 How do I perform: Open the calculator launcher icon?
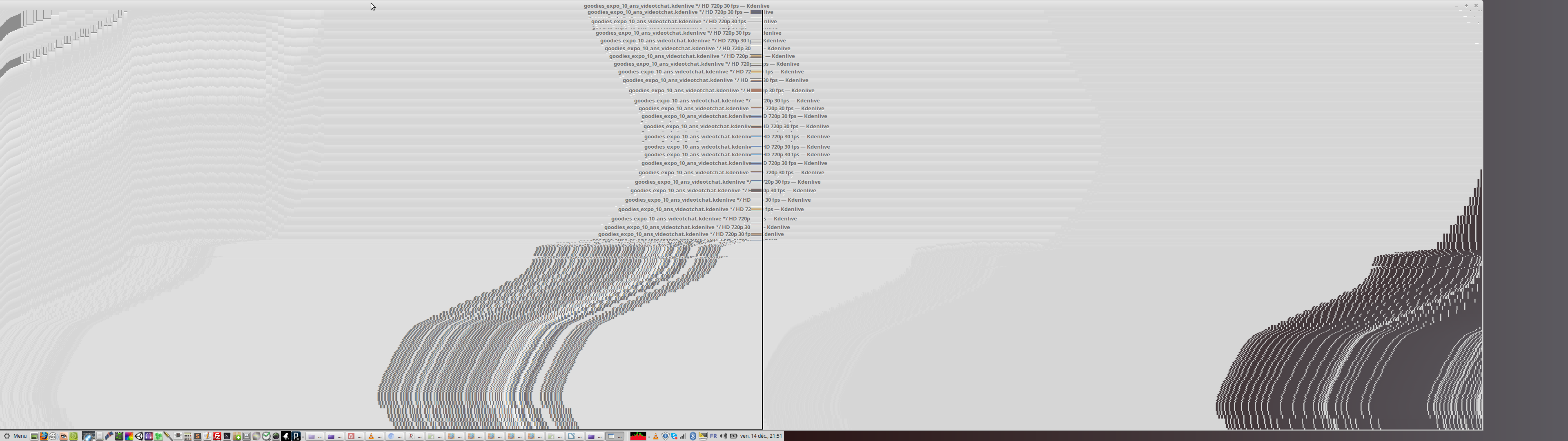coord(187,436)
